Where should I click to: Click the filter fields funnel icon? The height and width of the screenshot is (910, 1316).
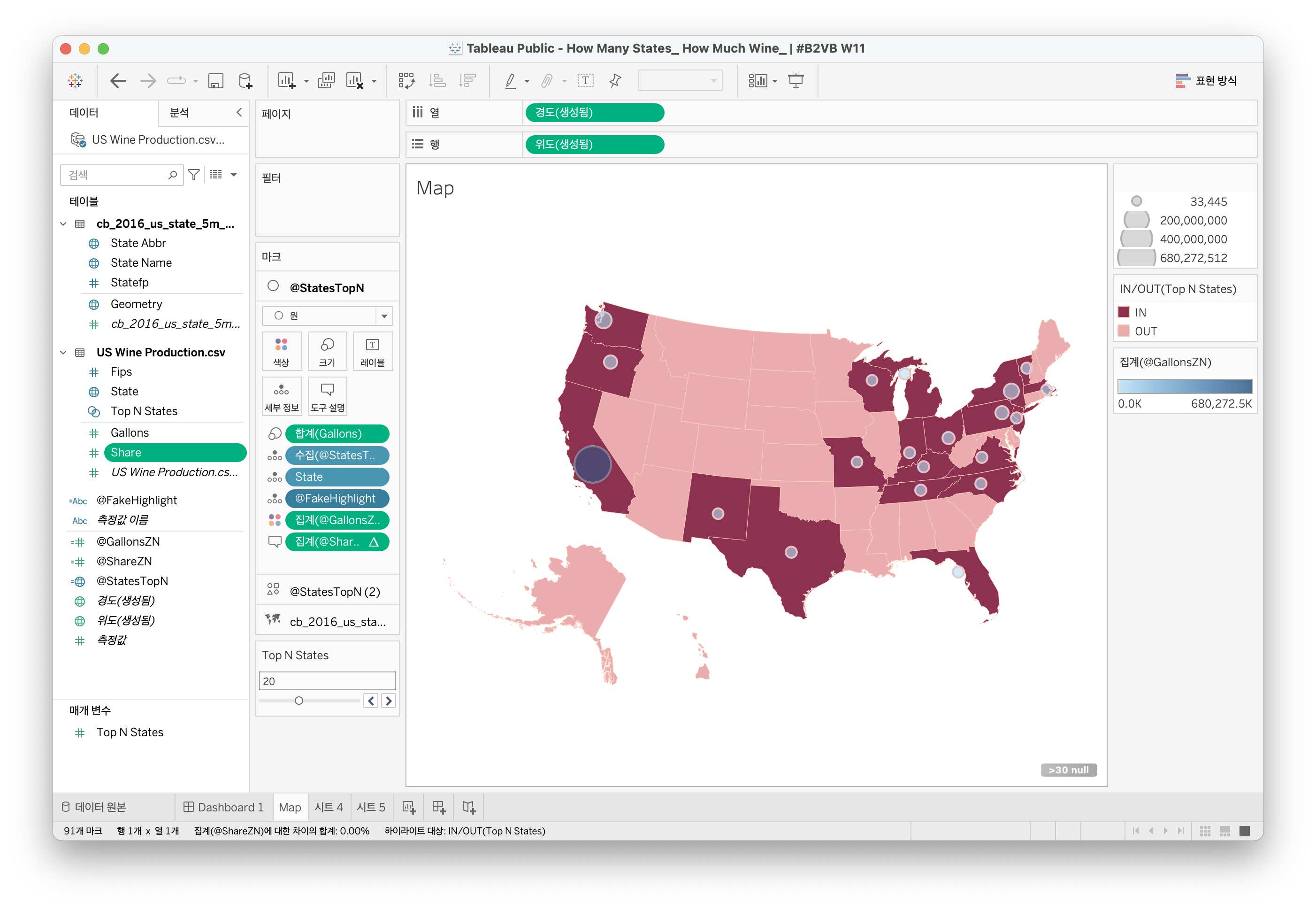194,175
